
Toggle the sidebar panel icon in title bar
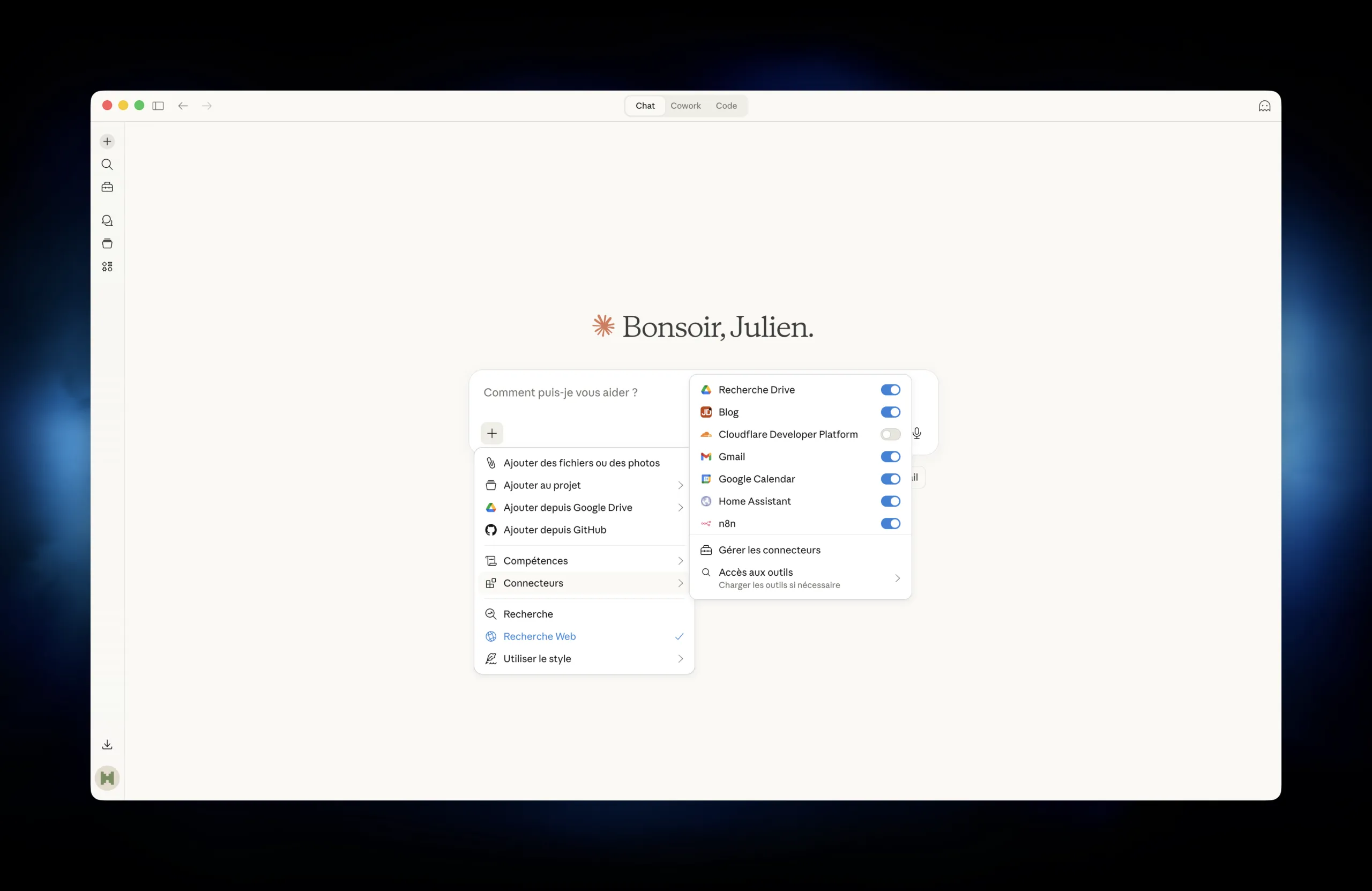[158, 106]
